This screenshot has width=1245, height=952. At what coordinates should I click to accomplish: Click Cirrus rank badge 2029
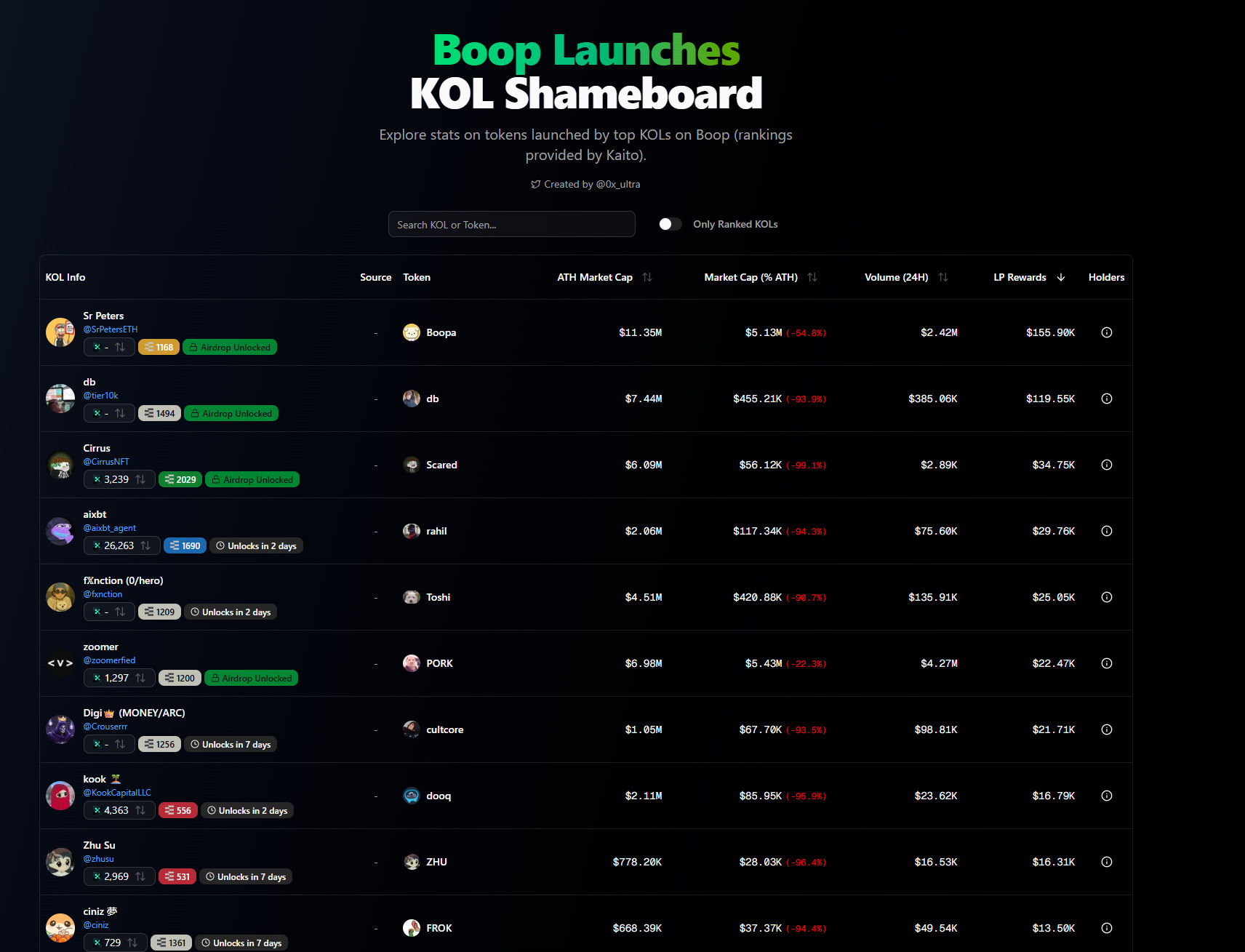180,480
